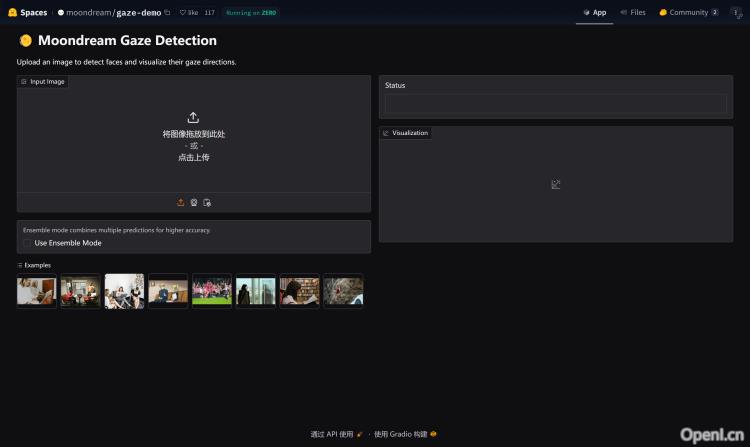
Task: Click the Visualization label chart icon
Action: point(386,133)
